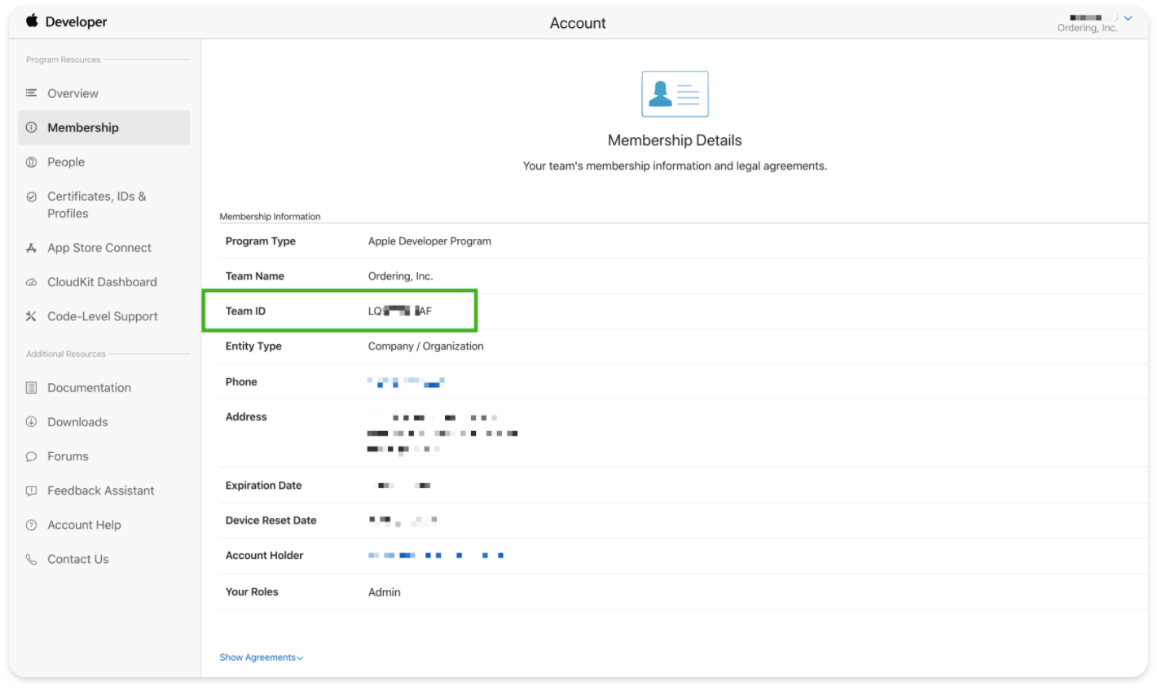Click the Team Name label
The width and height of the screenshot is (1157, 689).
(255, 276)
